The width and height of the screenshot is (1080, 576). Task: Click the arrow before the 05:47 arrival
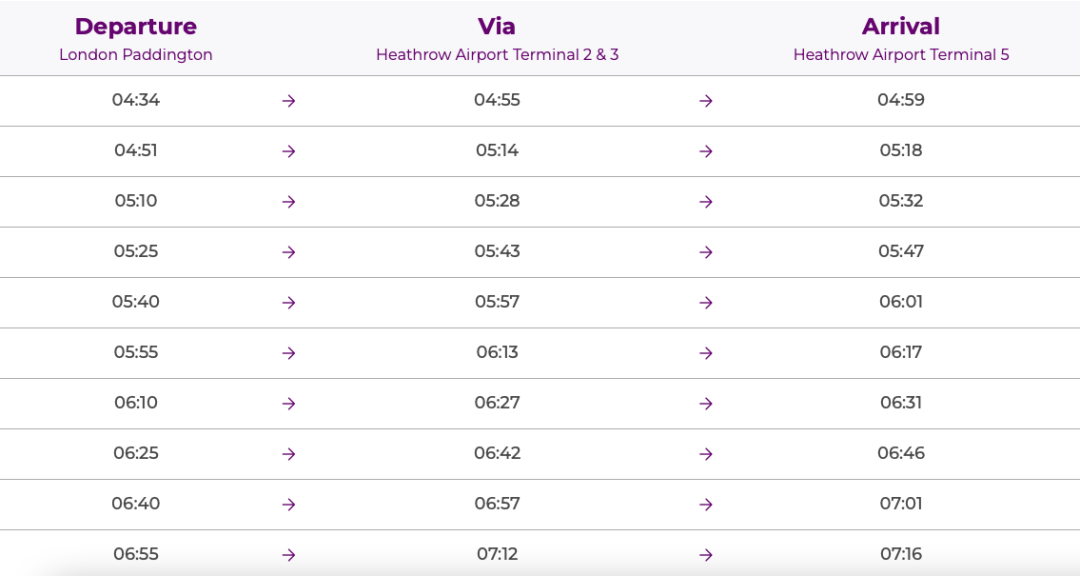(x=706, y=252)
